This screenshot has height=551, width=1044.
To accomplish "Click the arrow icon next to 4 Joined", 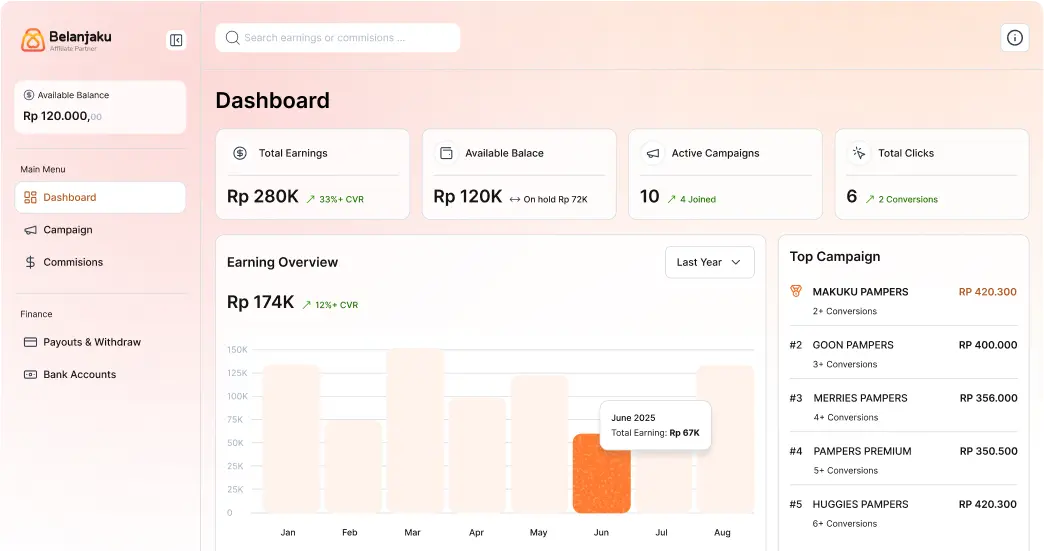I will coord(671,199).
